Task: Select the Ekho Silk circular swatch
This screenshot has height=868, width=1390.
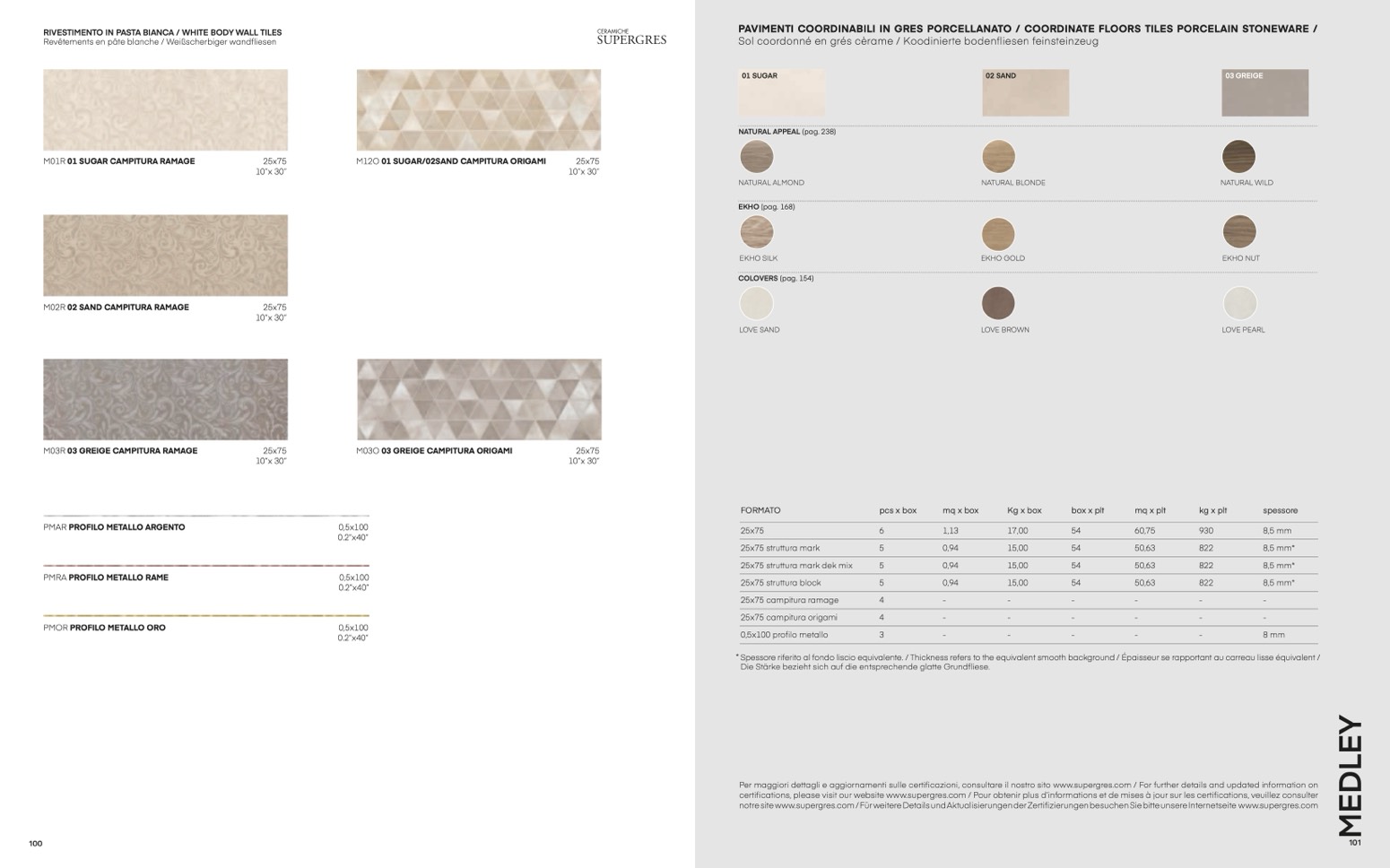Action: 756,232
